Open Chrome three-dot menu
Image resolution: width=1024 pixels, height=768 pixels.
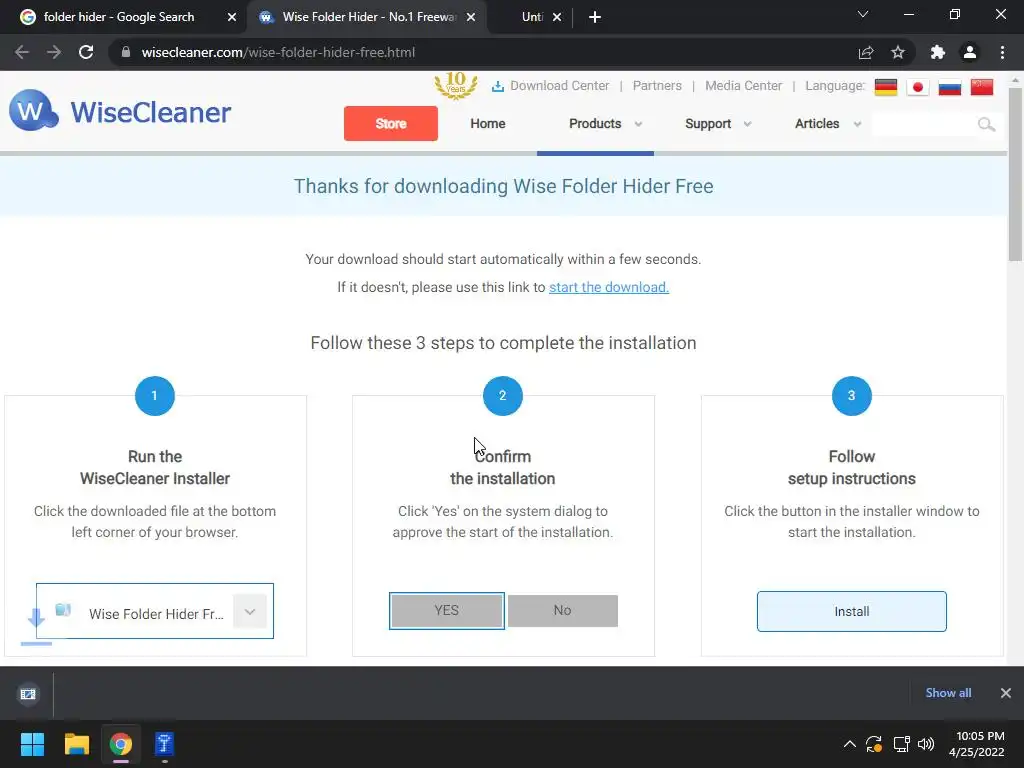click(1002, 52)
